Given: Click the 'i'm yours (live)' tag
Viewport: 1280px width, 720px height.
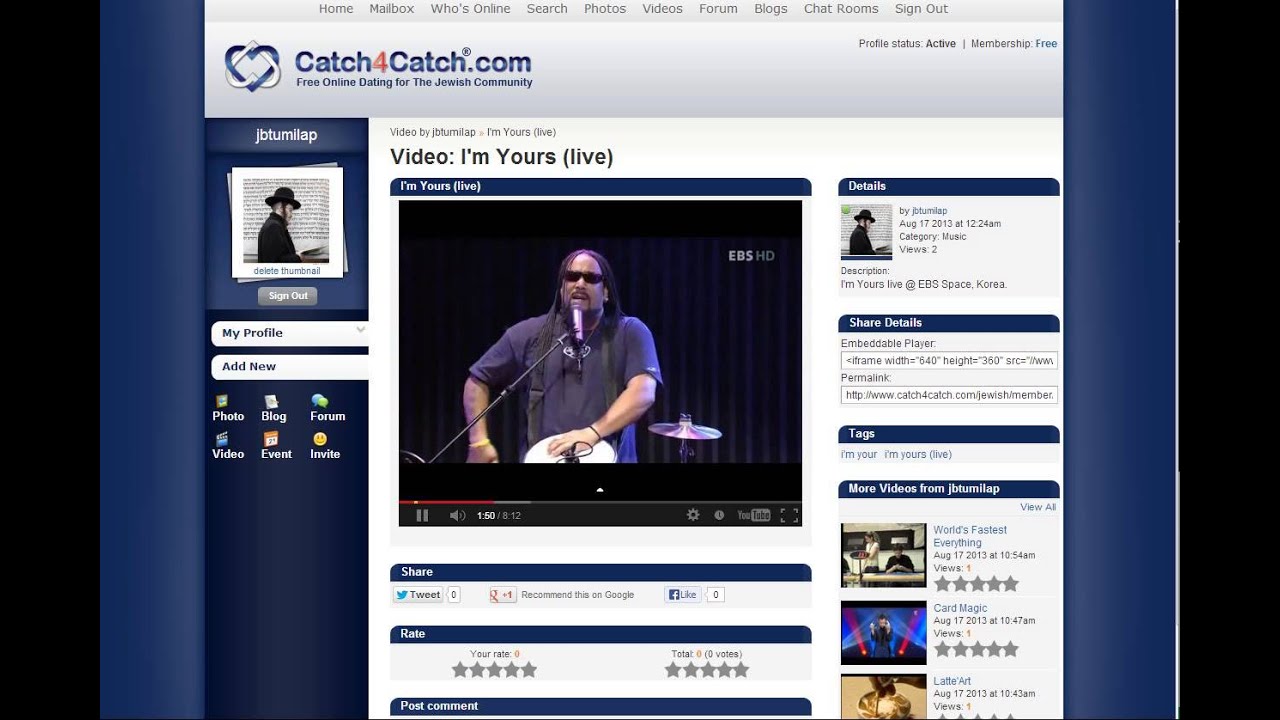Looking at the screenshot, I should [x=918, y=454].
